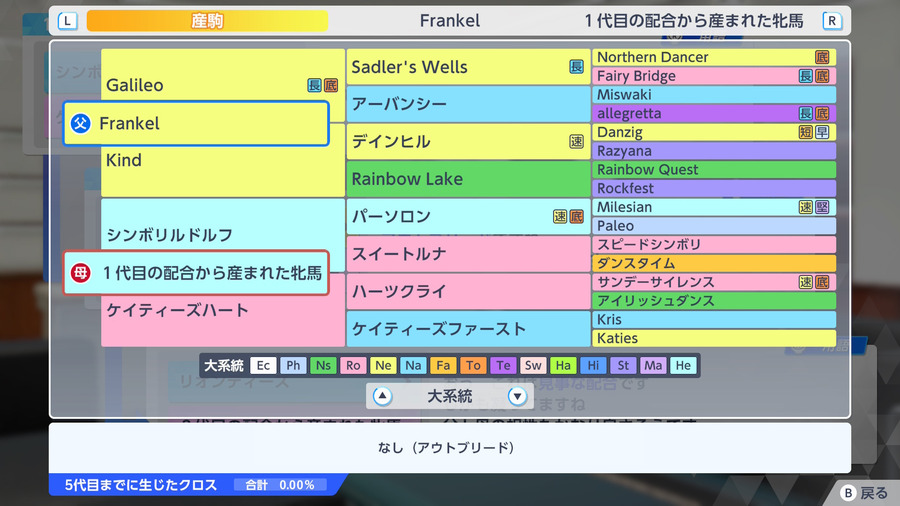Click the Ro lineage swatch
This screenshot has height=506, width=900.
click(x=353, y=365)
